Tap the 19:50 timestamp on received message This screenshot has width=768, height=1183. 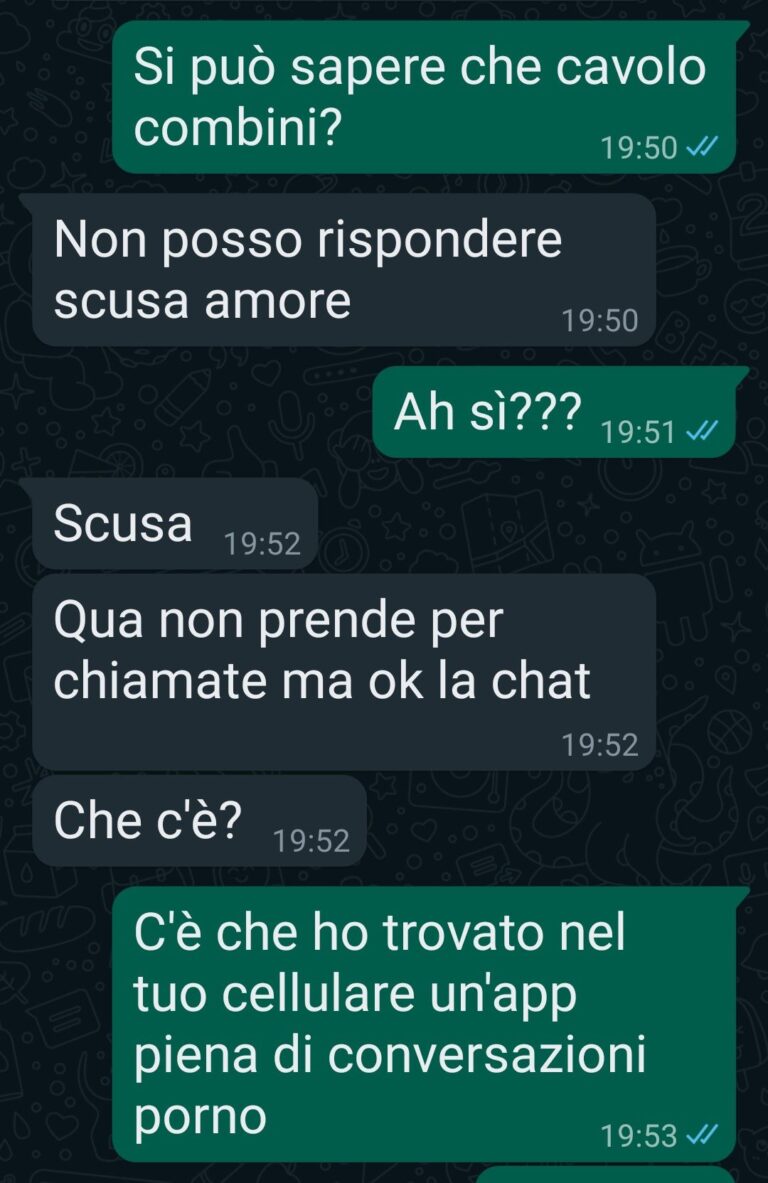pos(600,321)
